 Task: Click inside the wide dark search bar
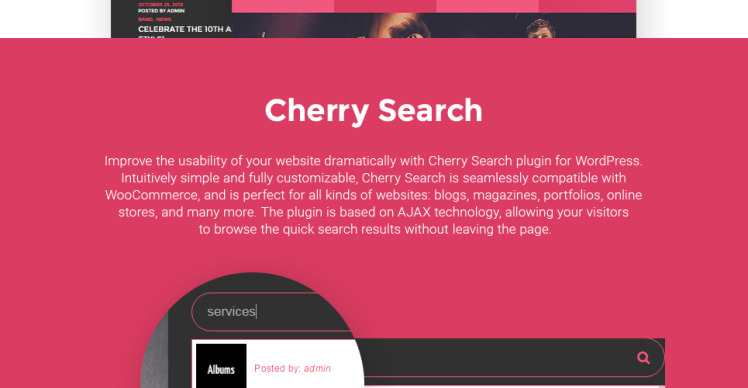pyautogui.click(x=510, y=357)
